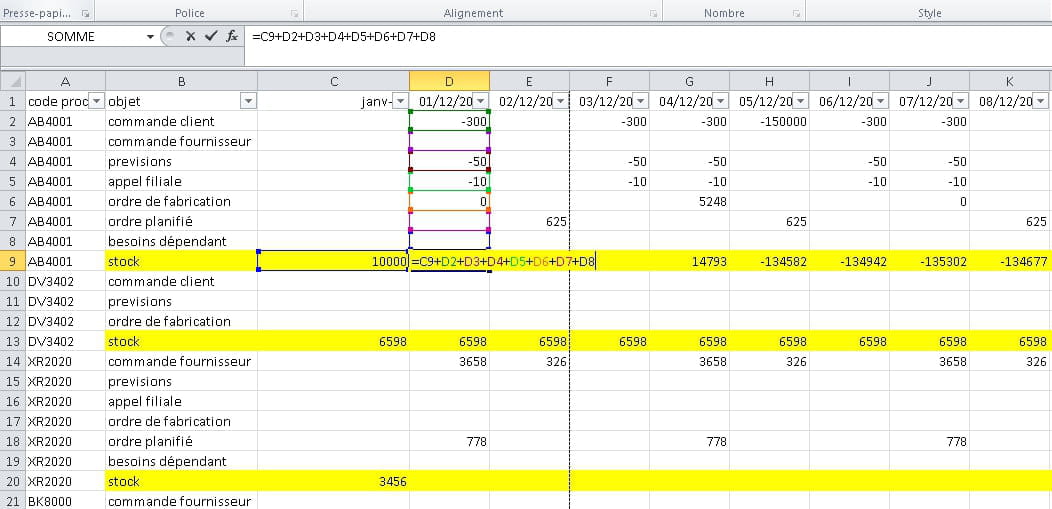Click cell C20 with value 3456
The height and width of the screenshot is (509, 1052).
coord(333,482)
